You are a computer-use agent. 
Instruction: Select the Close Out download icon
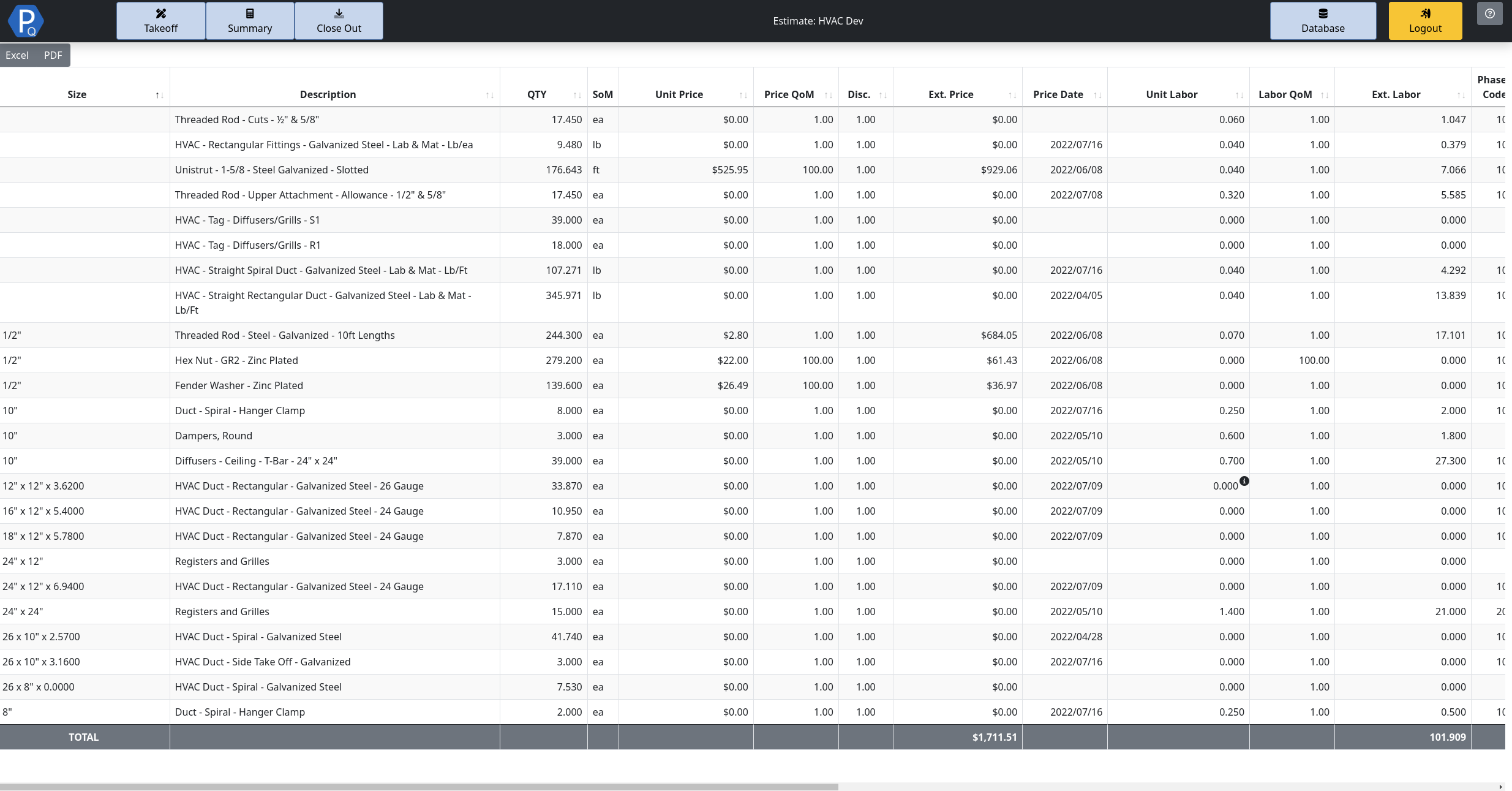pos(338,13)
